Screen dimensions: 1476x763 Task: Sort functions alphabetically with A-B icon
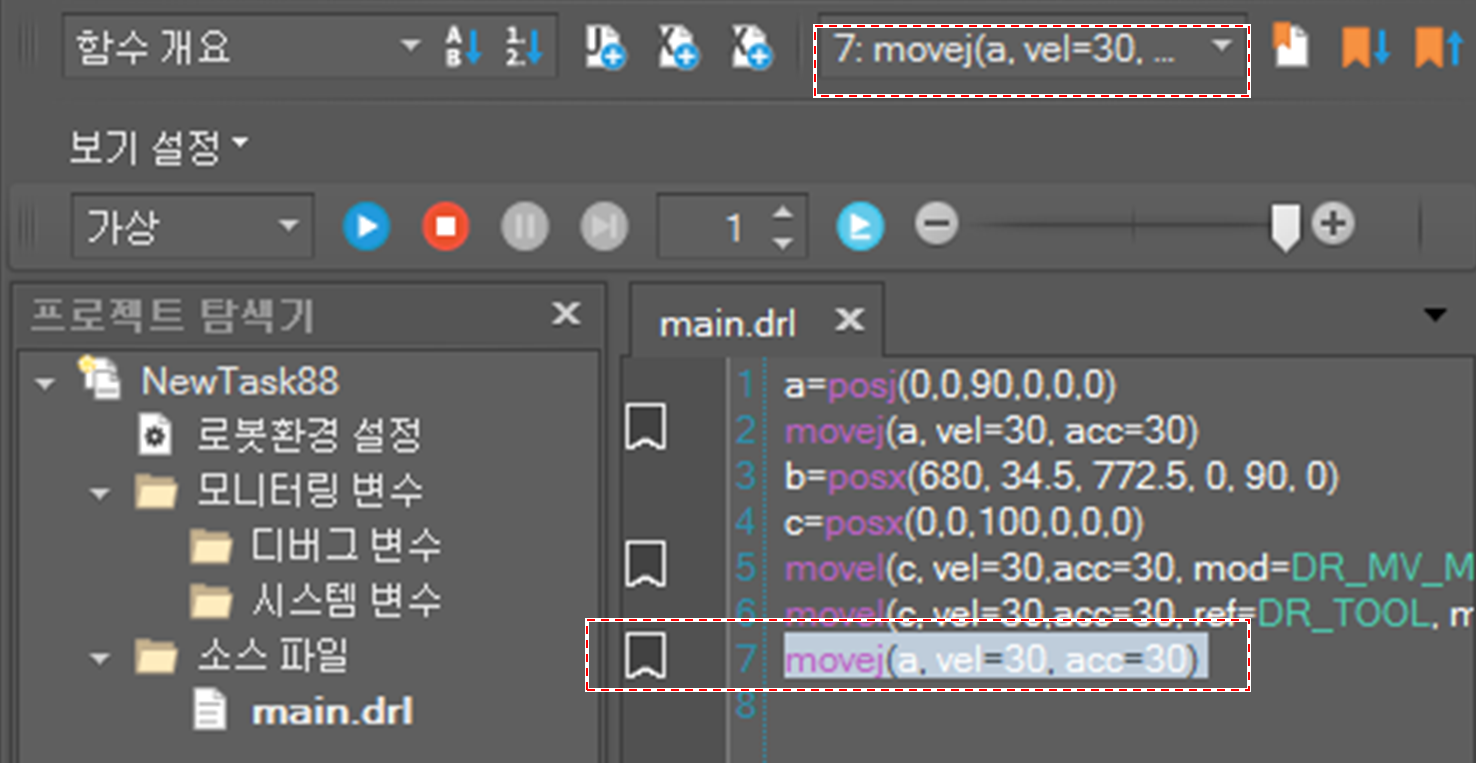[x=463, y=48]
